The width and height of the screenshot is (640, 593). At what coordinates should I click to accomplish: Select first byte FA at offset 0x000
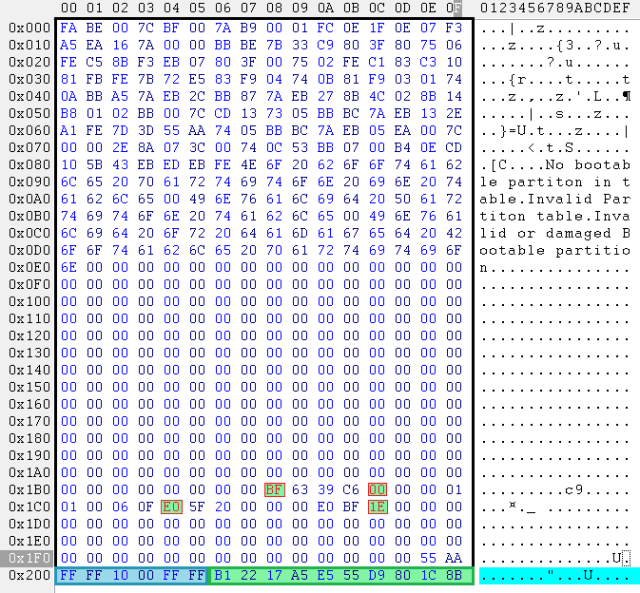pyautogui.click(x=69, y=28)
